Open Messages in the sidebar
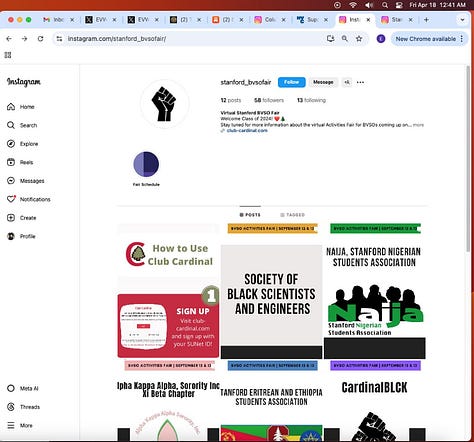This screenshot has width=474, height=442. tap(26, 181)
